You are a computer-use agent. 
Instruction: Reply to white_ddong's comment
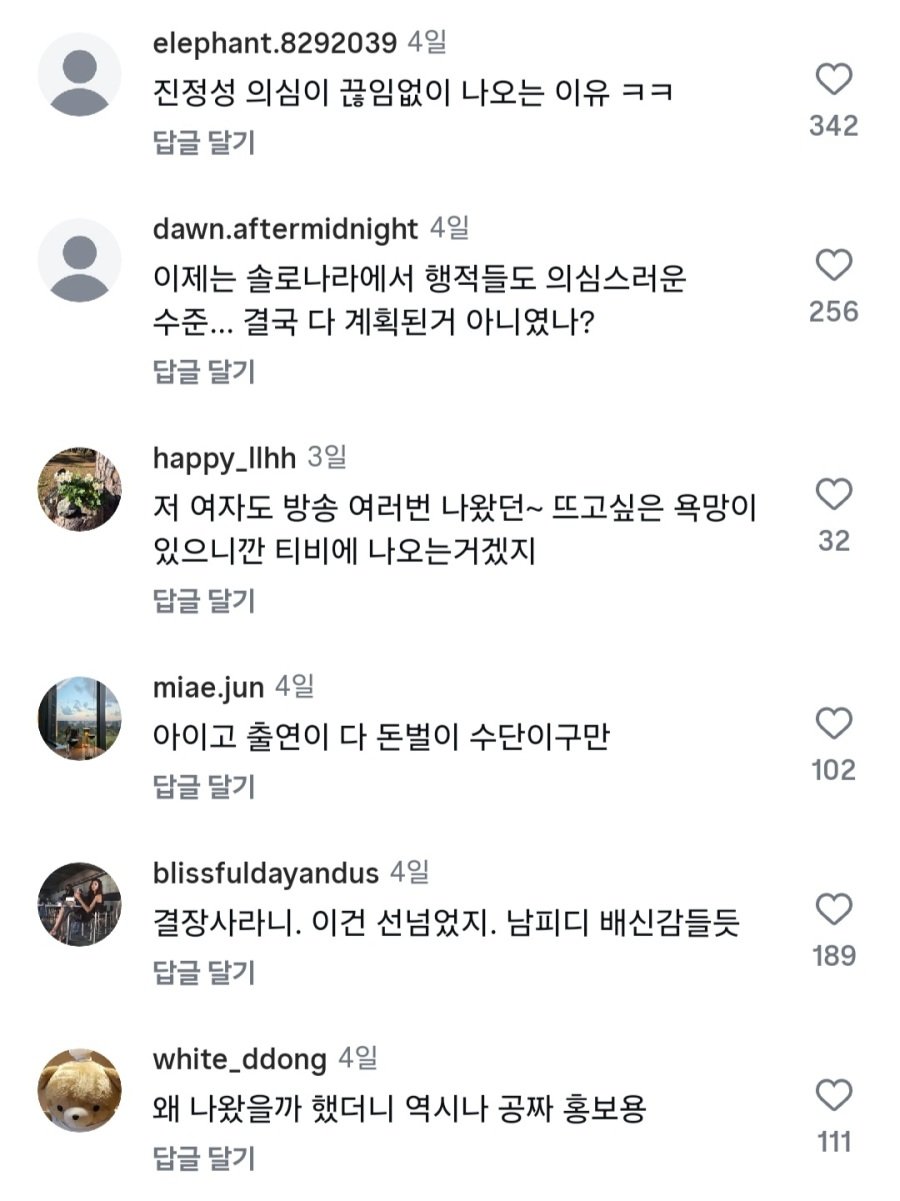[204, 1159]
